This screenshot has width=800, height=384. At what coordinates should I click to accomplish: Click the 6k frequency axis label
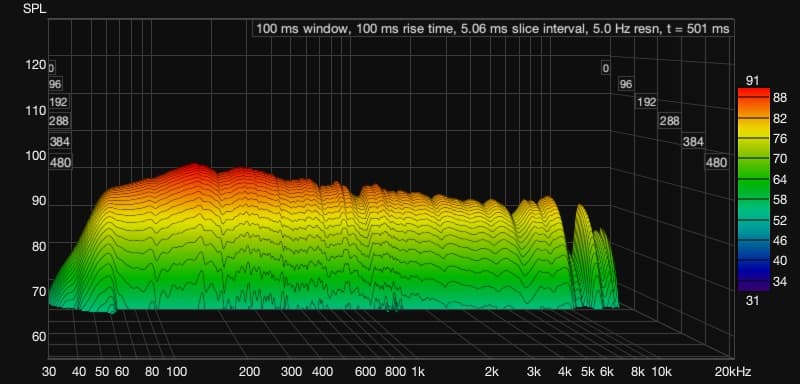(607, 371)
